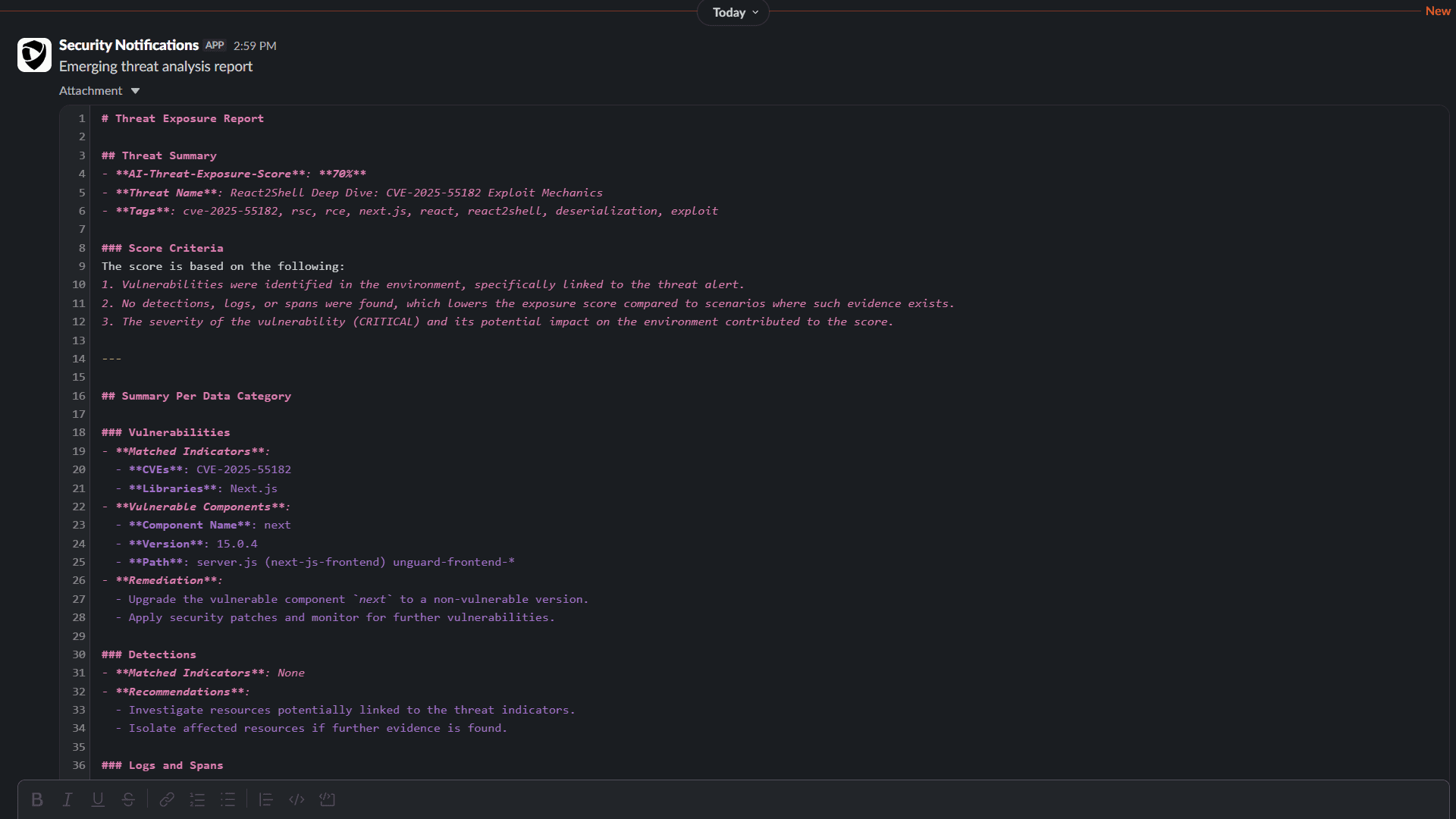The height and width of the screenshot is (819, 1456).
Task: Open the Today date dropdown
Action: pos(733,12)
